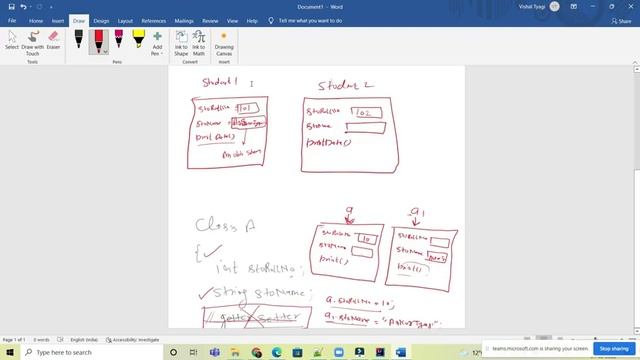Open the proofing check icon in status bar
Screen dimensions: 640x360
pos(60,340)
